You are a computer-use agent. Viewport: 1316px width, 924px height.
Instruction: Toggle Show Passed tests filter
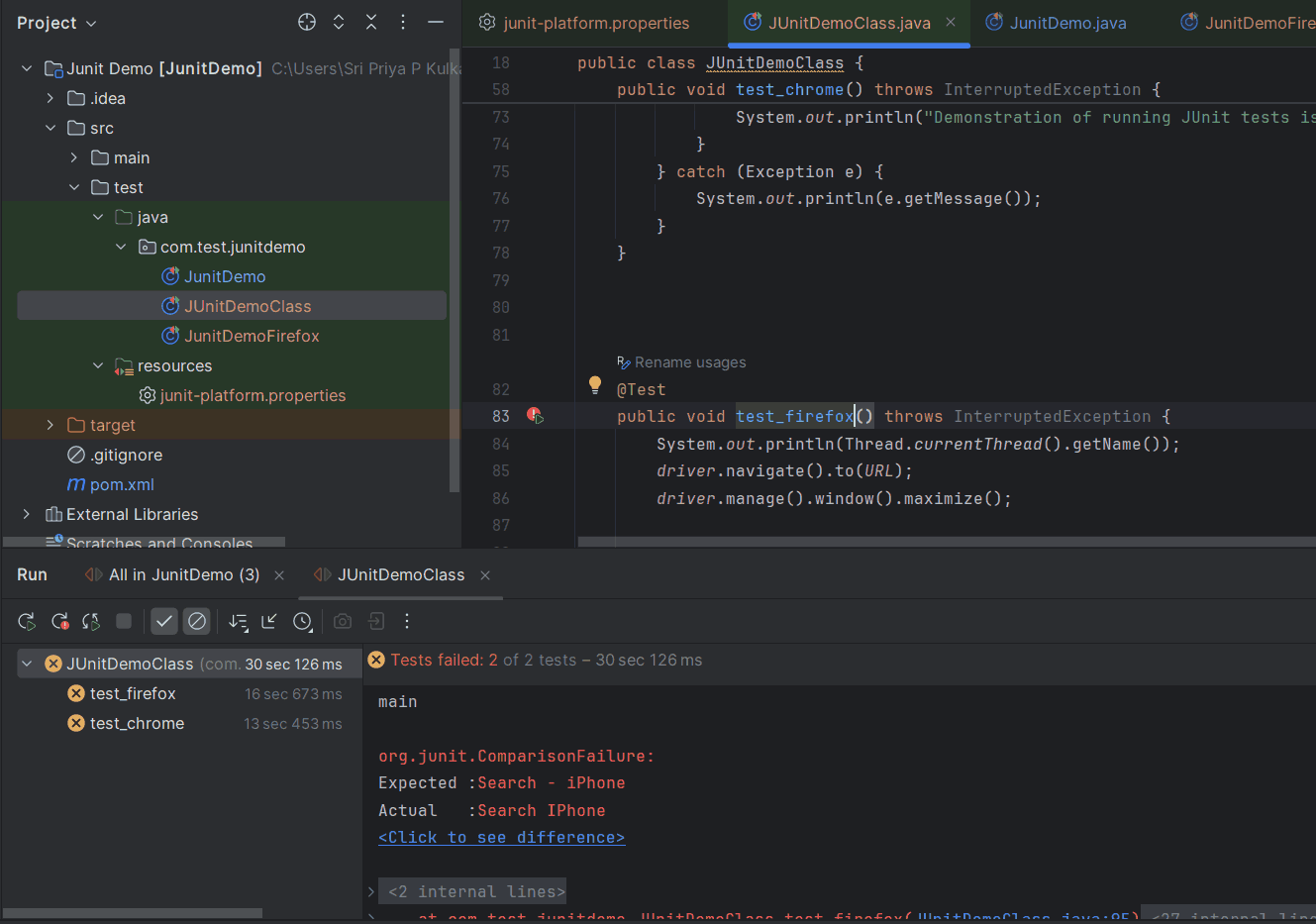point(164,621)
